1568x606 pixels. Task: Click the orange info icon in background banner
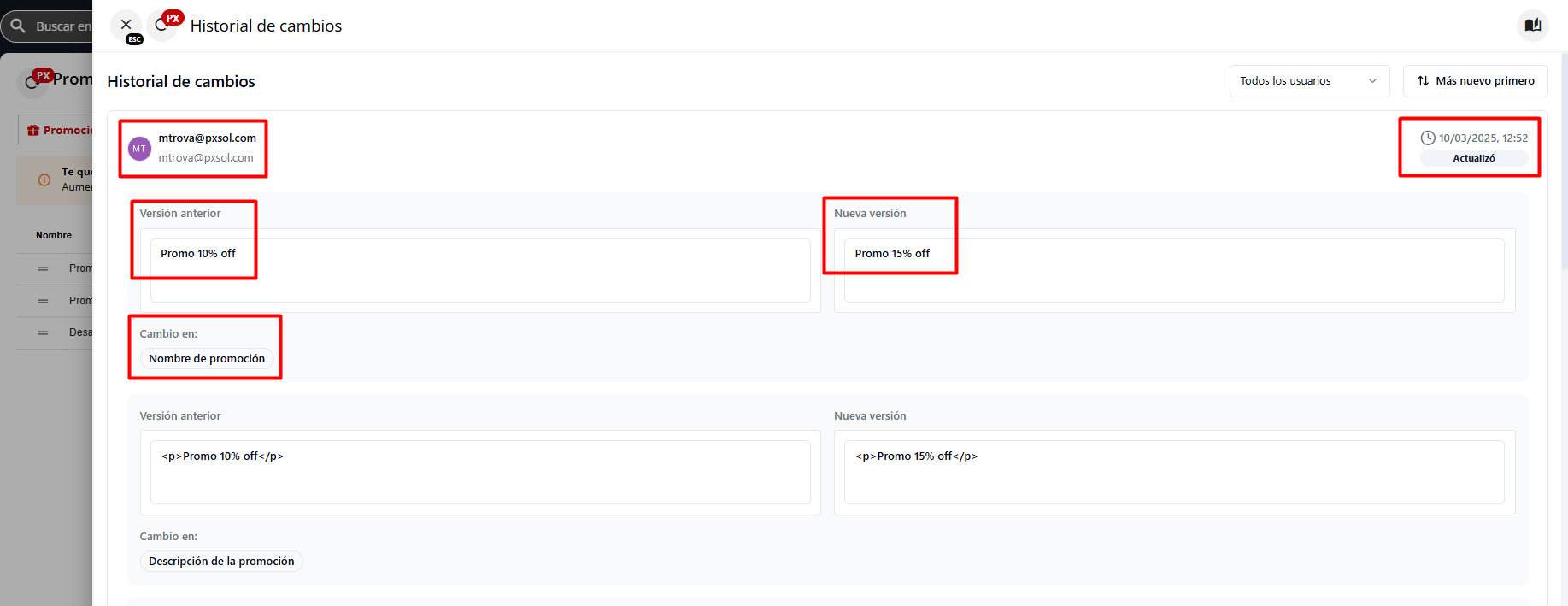[x=44, y=179]
